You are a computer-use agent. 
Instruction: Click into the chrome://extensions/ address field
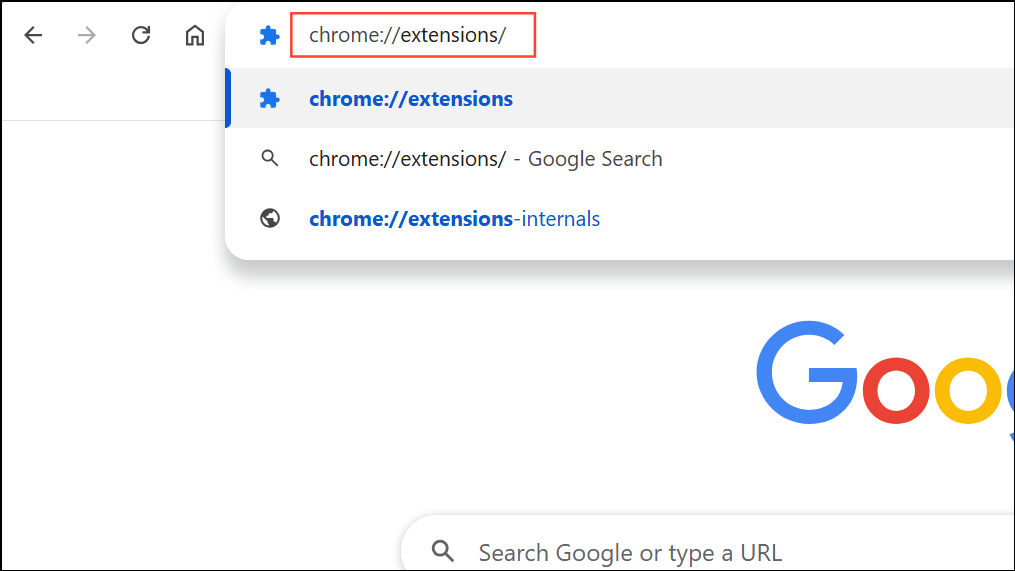coord(412,36)
